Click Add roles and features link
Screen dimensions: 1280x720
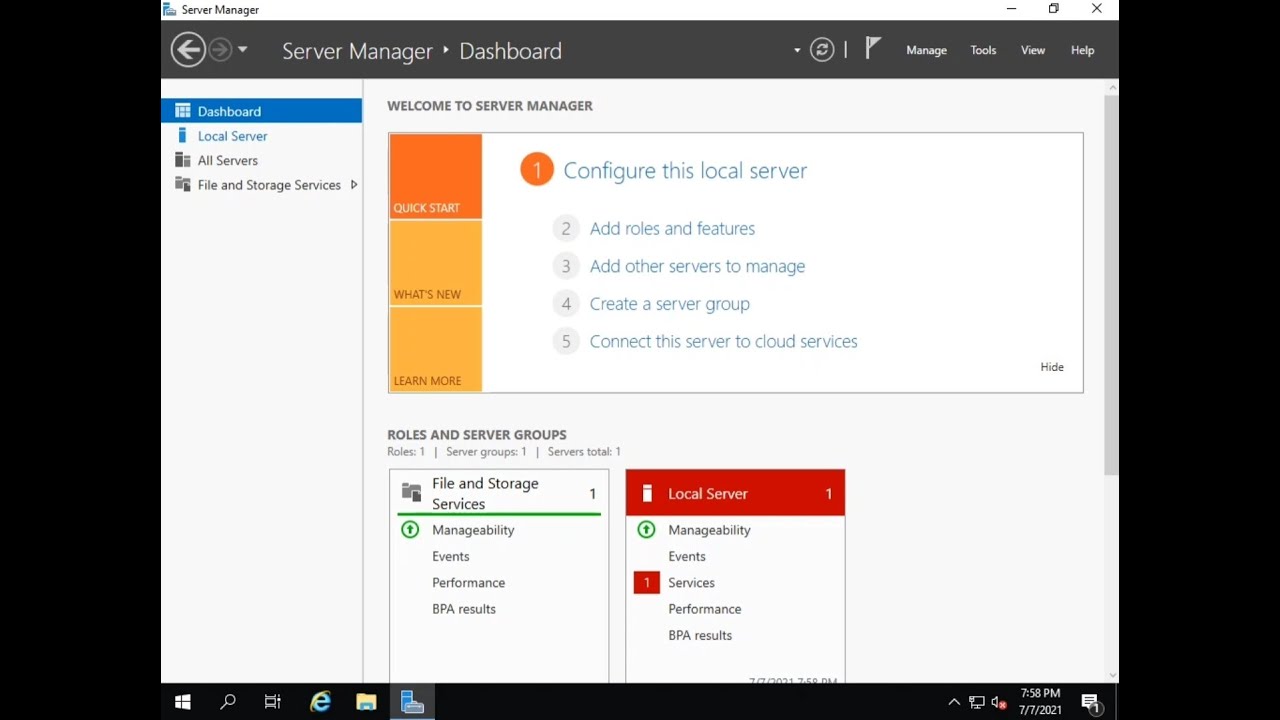[672, 229]
